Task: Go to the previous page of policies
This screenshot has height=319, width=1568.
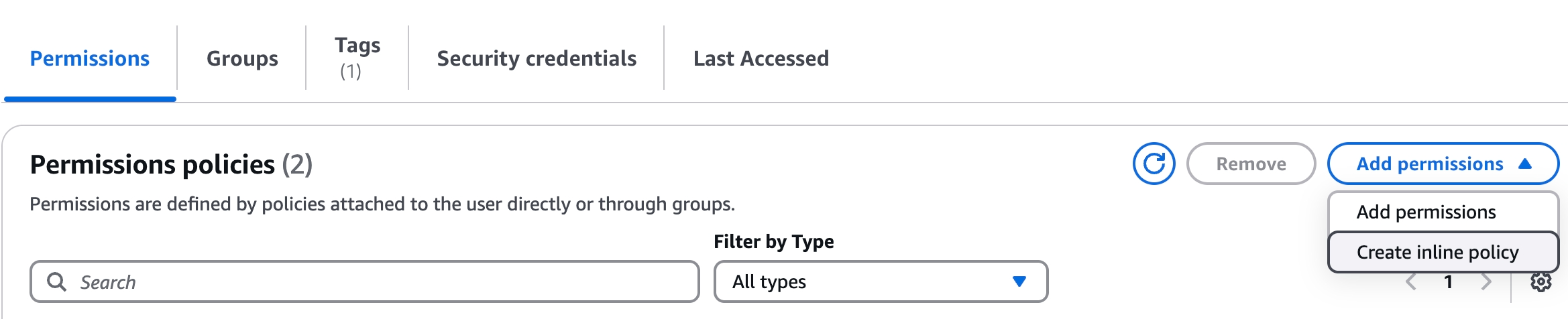Action: (x=1411, y=282)
